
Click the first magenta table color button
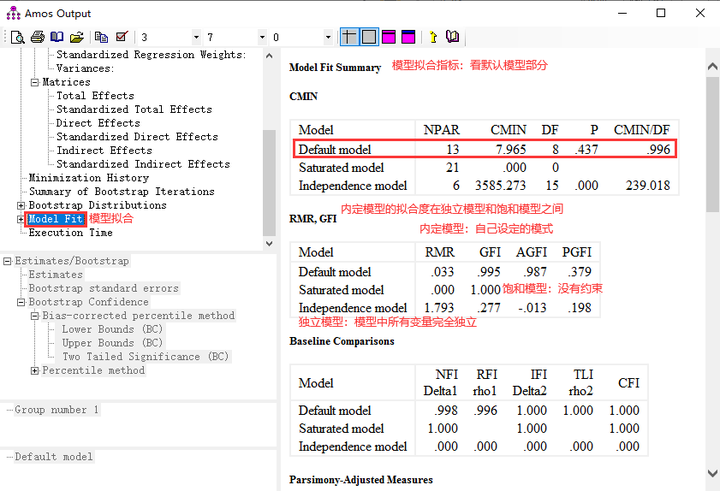[x=389, y=37]
